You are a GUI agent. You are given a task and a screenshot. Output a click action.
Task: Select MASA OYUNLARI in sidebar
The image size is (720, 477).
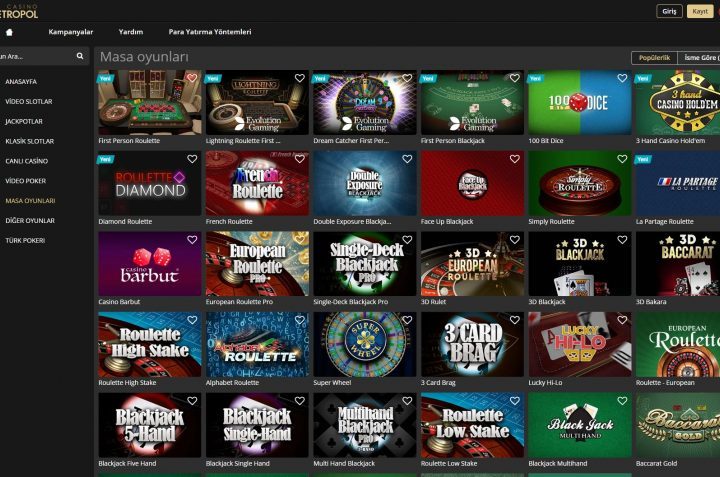30,201
